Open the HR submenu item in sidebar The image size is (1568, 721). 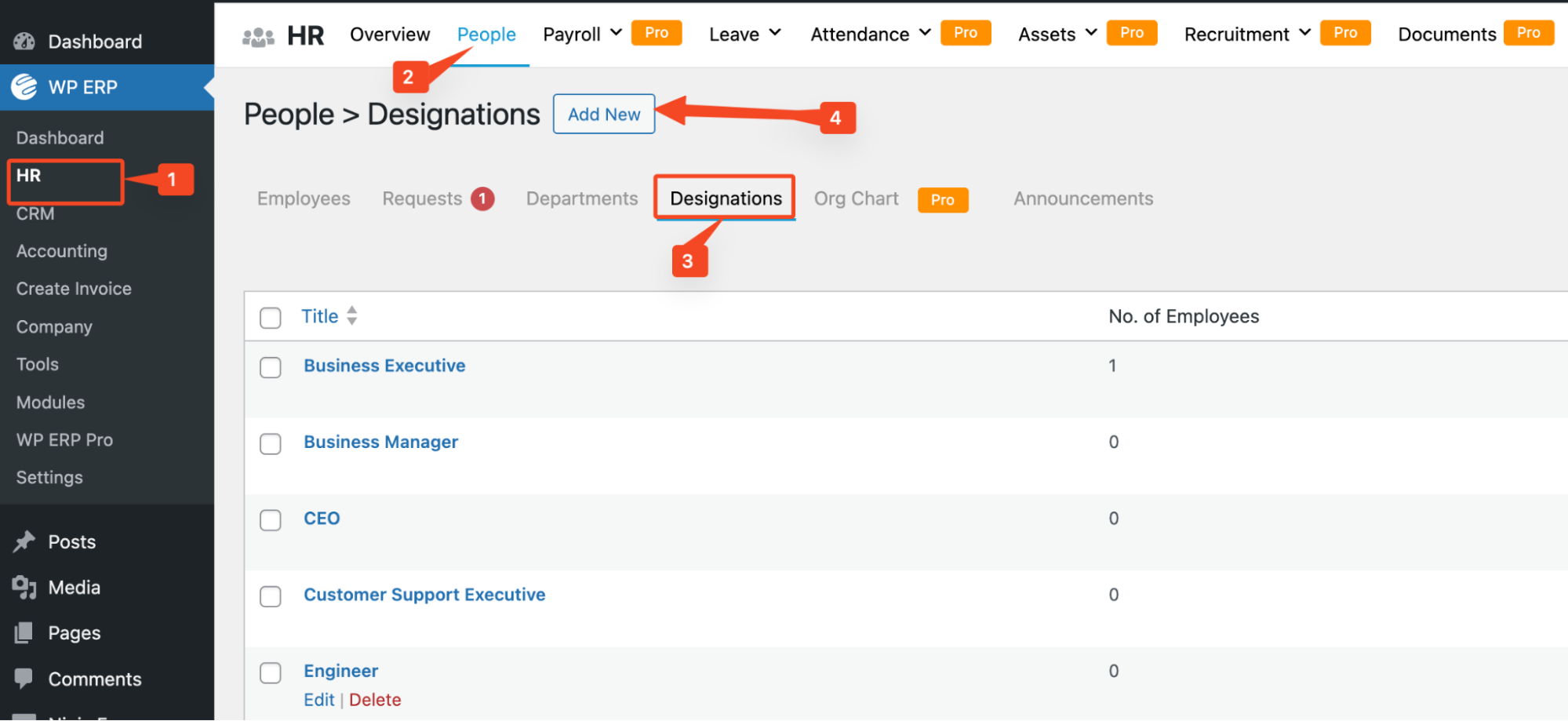click(28, 176)
